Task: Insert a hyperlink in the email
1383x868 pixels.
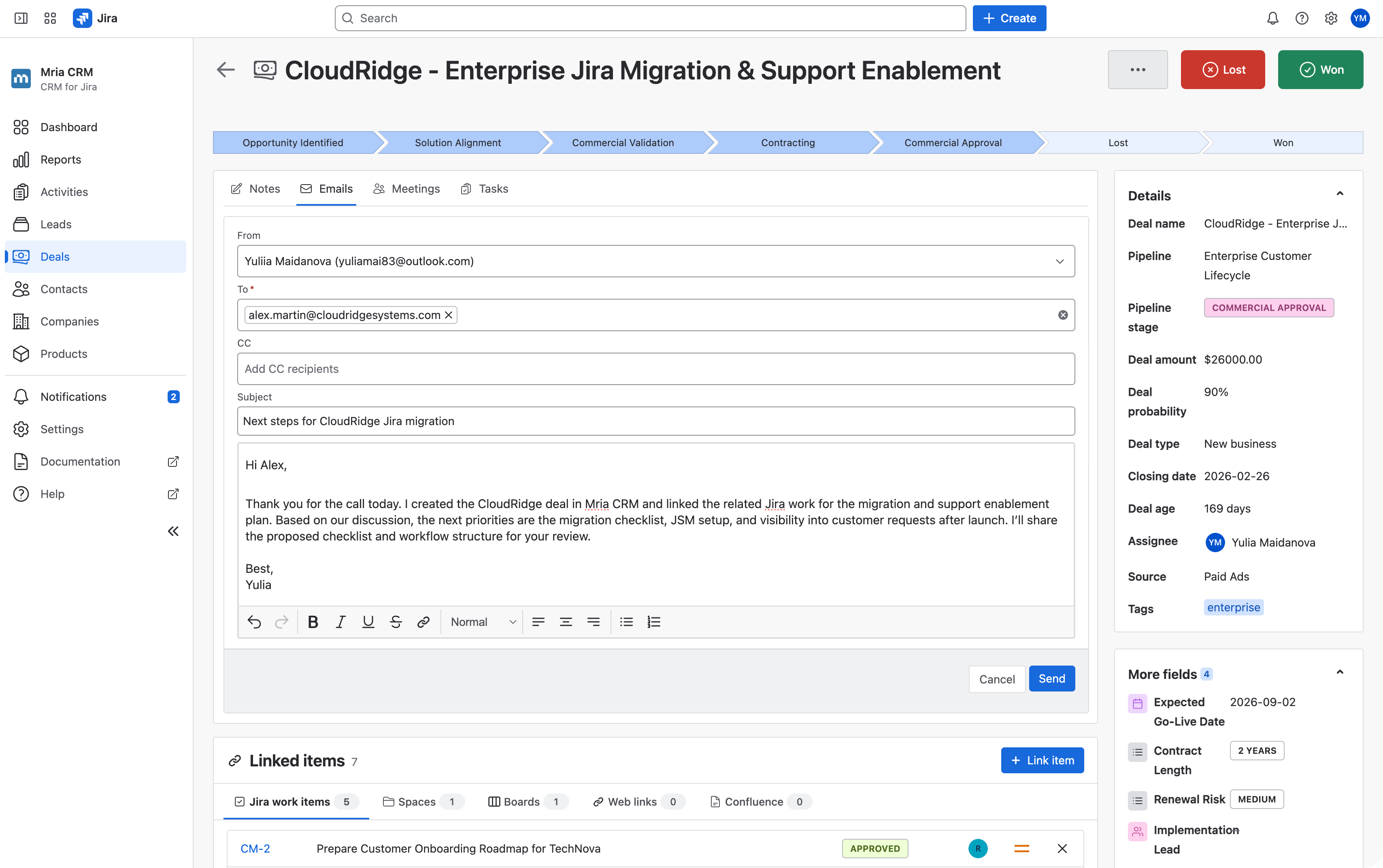Action: pos(423,622)
